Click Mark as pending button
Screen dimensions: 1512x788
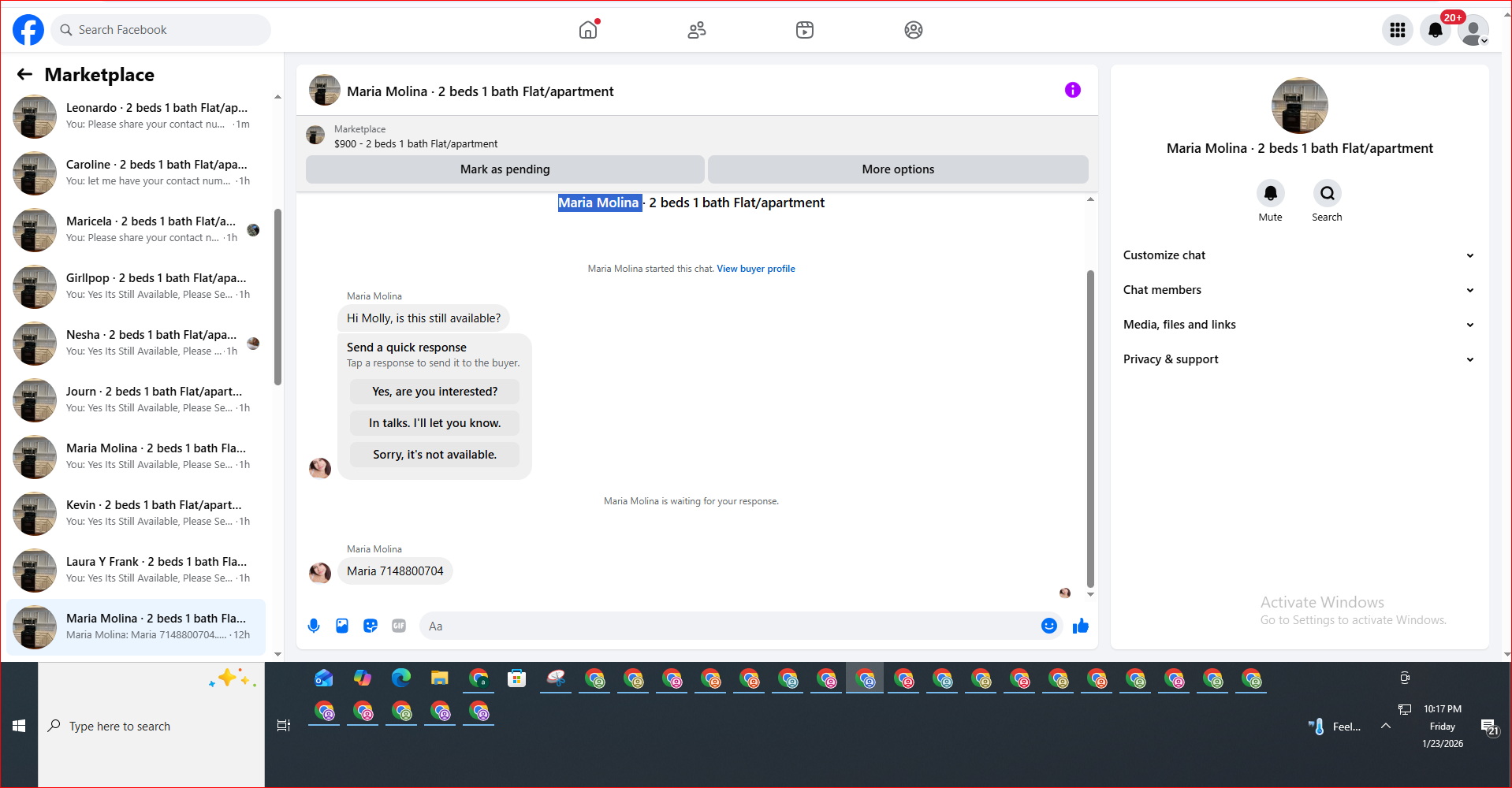pyautogui.click(x=505, y=169)
